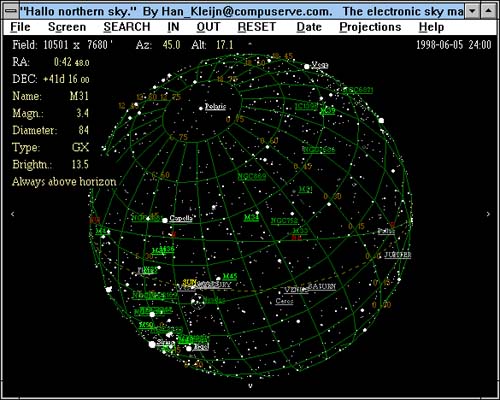Viewport: 500px width, 400px height.
Task: Select the Polaris star label
Action: pos(215,107)
